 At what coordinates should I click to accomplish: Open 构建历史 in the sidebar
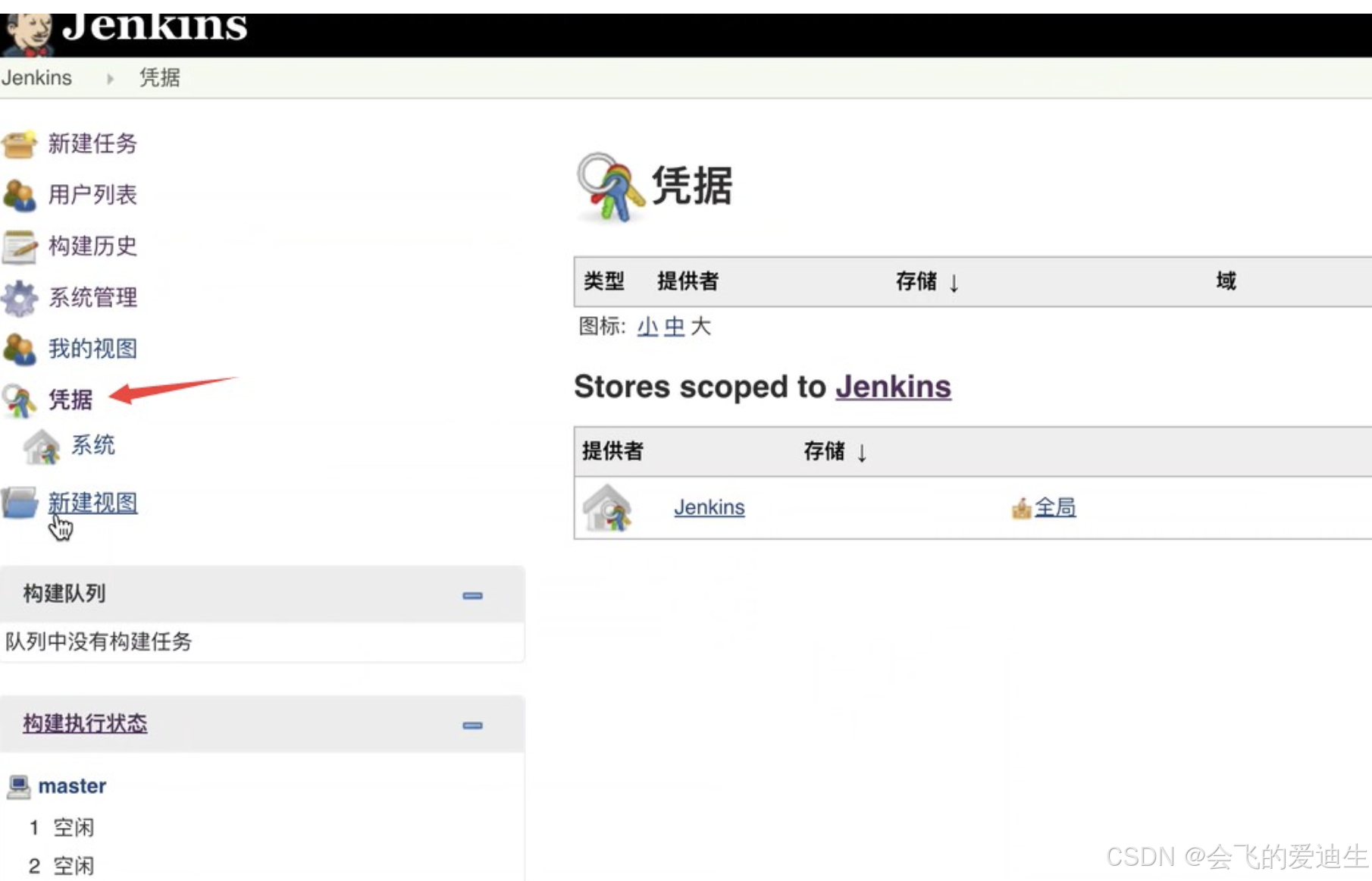pyautogui.click(x=92, y=246)
